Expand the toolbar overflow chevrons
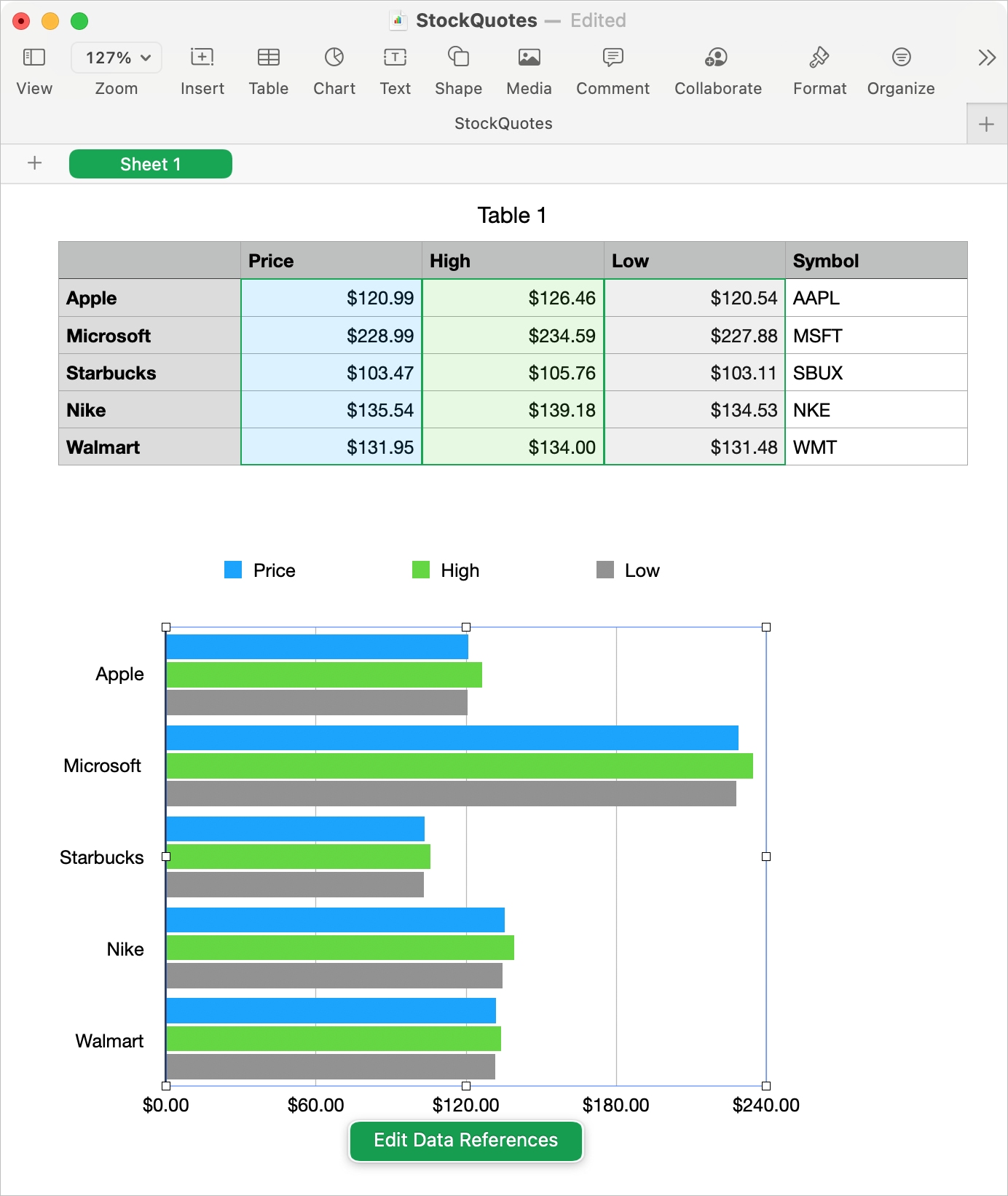Image resolution: width=1008 pixels, height=1196 pixels. (x=987, y=58)
